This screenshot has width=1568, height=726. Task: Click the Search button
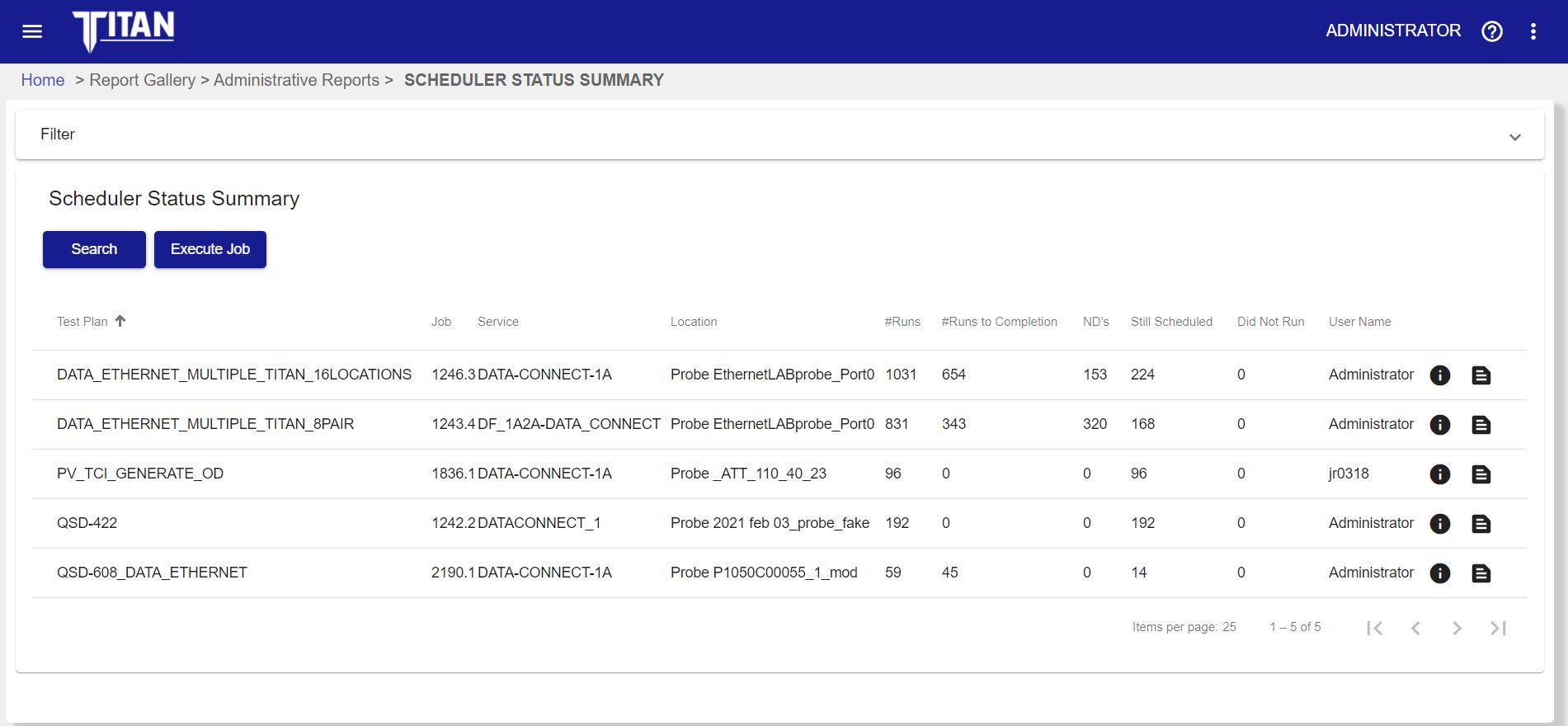(94, 249)
